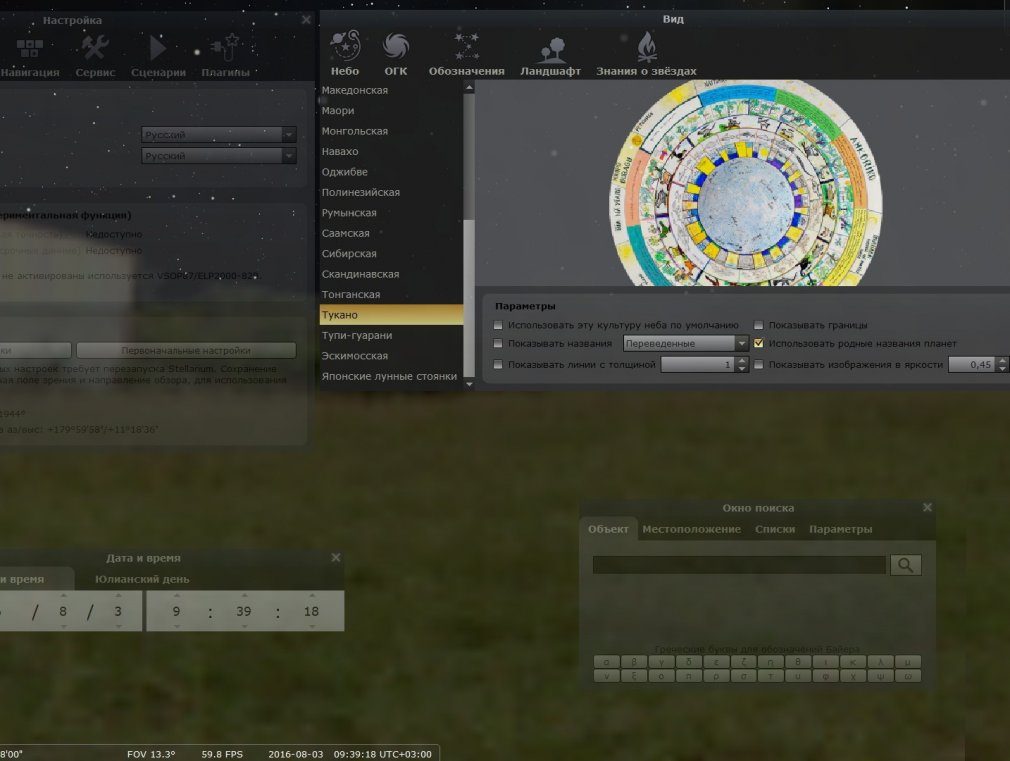Viewport: 1010px width, 761px height.
Task: Click the magnifier search icon in Окно поиска
Action: pyautogui.click(x=906, y=565)
